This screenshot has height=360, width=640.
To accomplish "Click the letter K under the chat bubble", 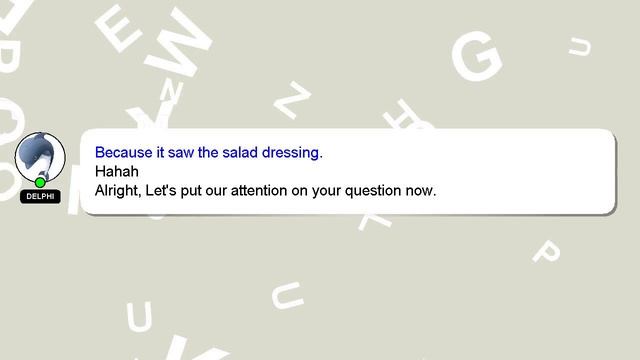I will pos(375,222).
